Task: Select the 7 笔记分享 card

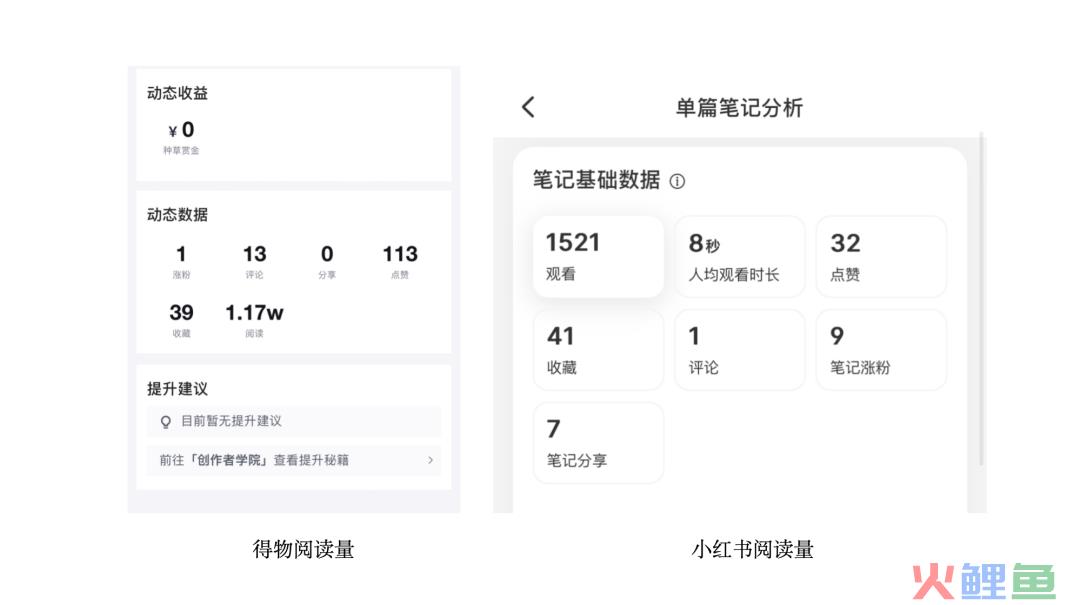Action: click(599, 443)
